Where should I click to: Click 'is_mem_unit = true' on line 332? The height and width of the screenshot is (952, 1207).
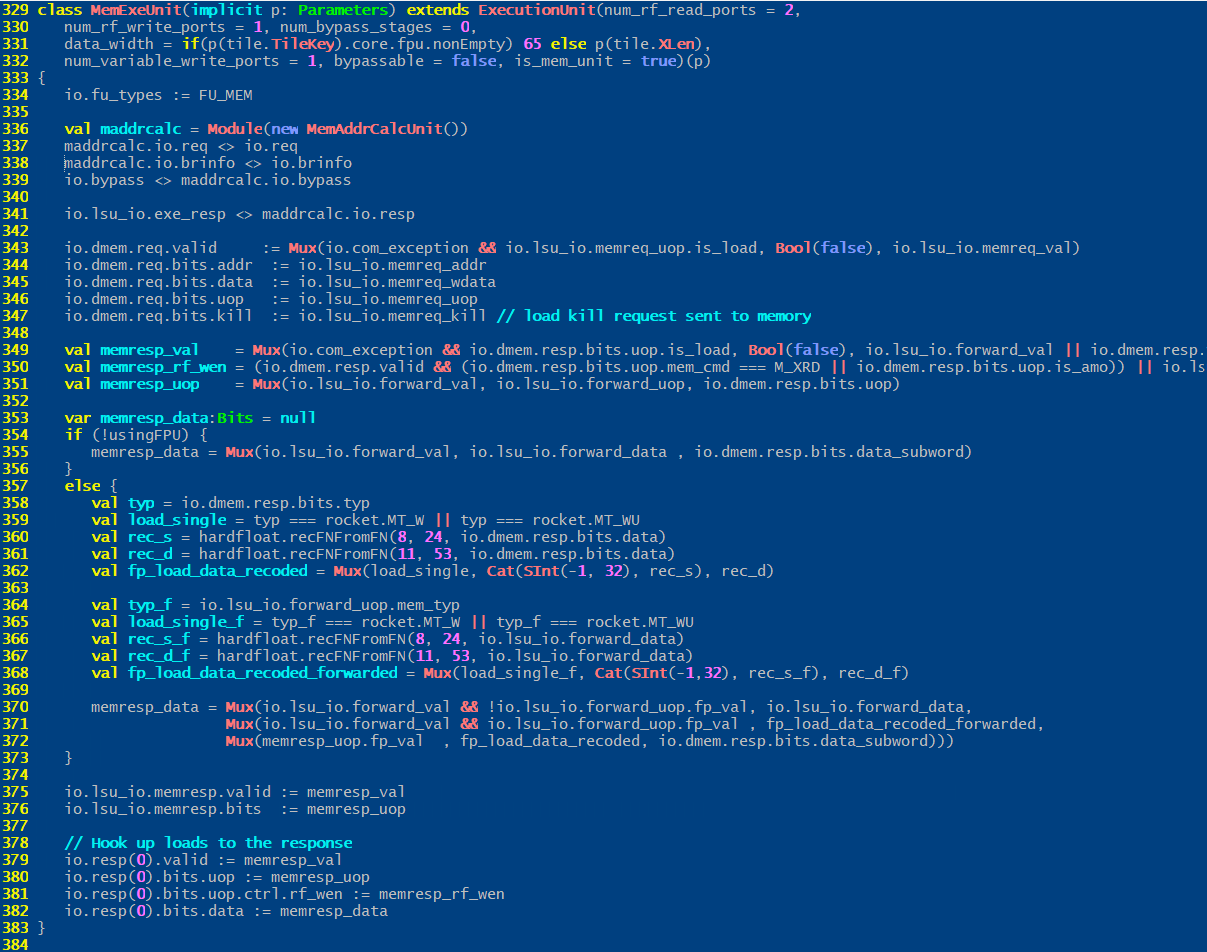pos(595,61)
